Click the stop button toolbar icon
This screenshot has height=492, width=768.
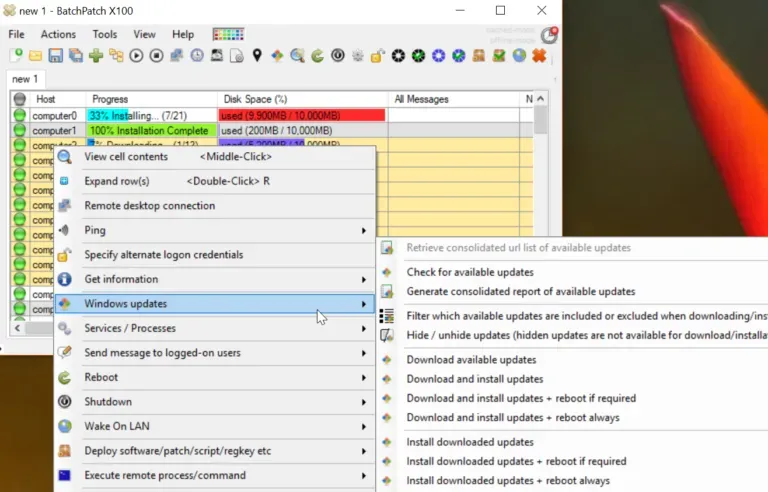pos(156,55)
